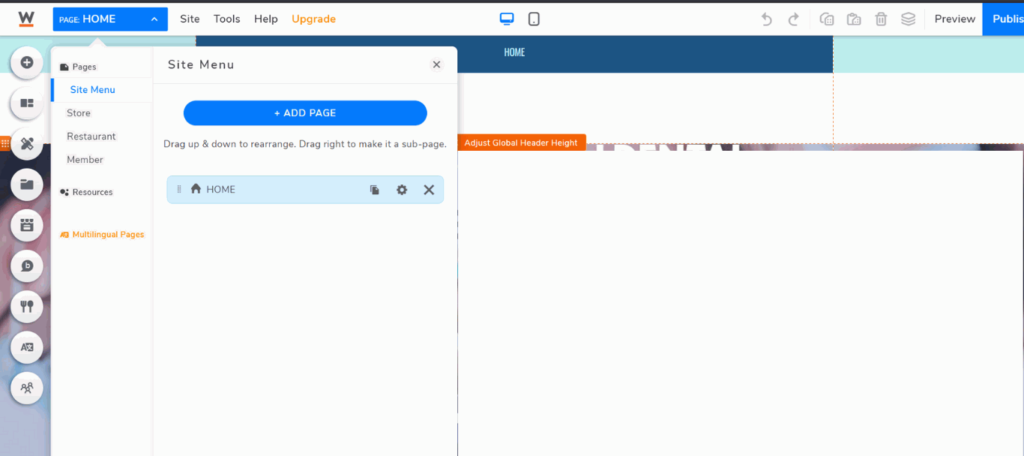Image resolution: width=1024 pixels, height=456 pixels.
Task: Switch to desktop view icon
Action: coord(507,19)
